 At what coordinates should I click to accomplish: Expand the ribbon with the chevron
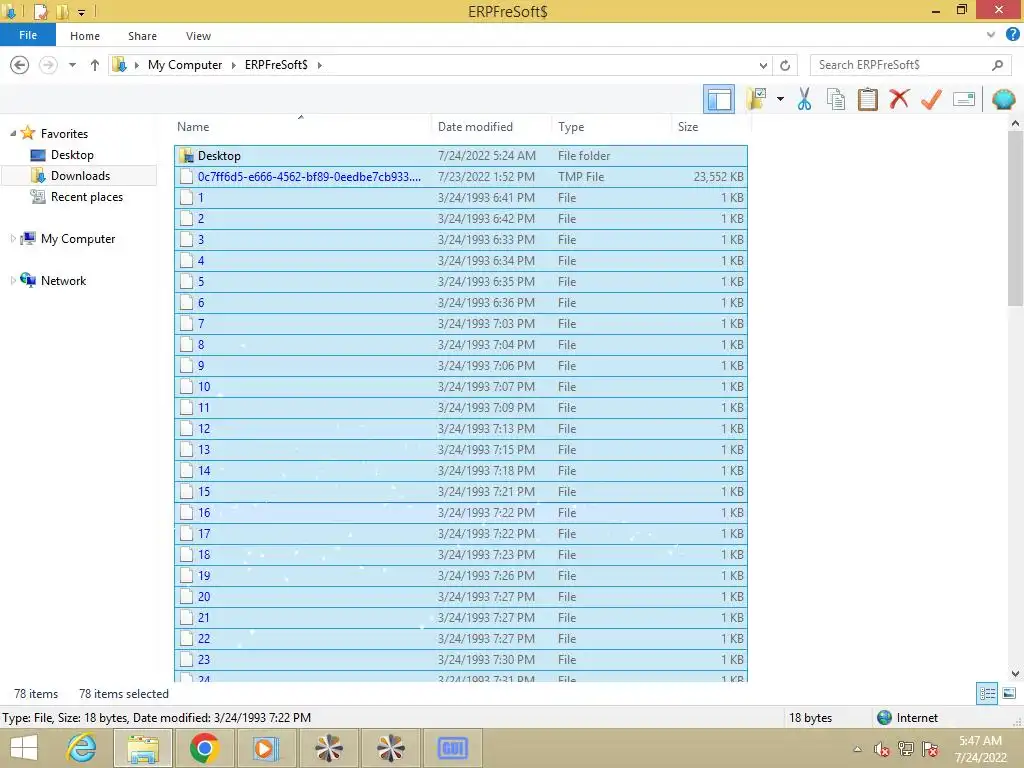click(x=991, y=35)
